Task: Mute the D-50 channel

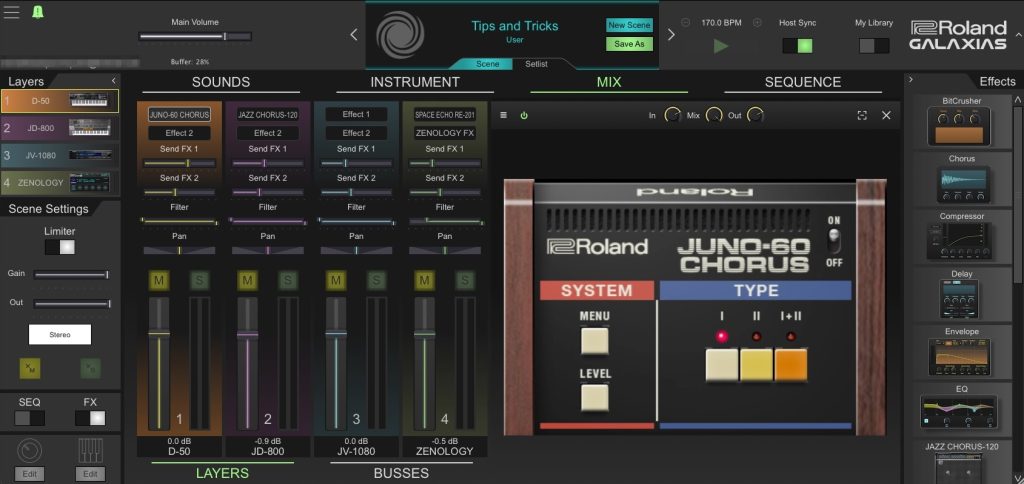Action: point(159,281)
